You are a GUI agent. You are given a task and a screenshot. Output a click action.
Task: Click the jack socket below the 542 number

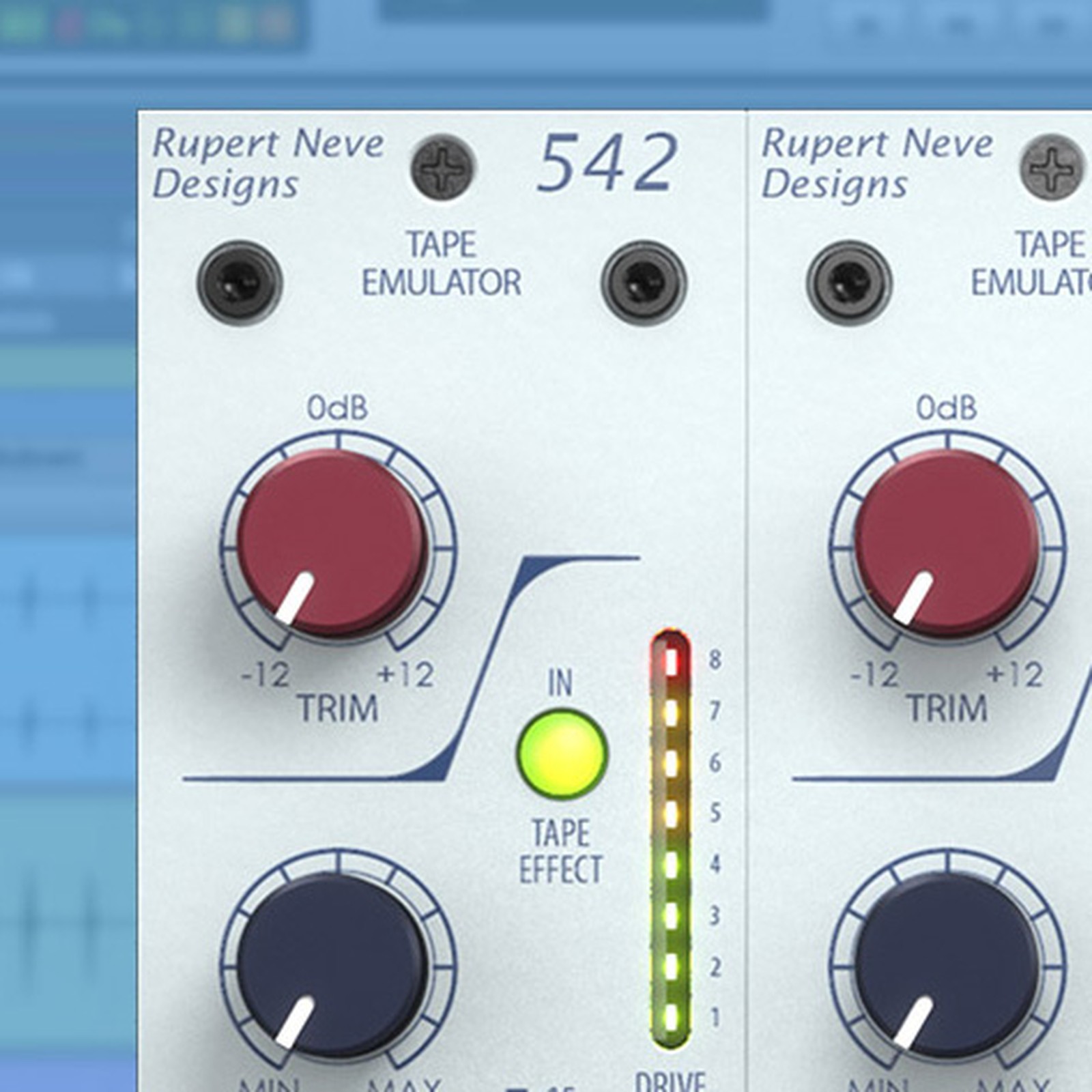(644, 283)
